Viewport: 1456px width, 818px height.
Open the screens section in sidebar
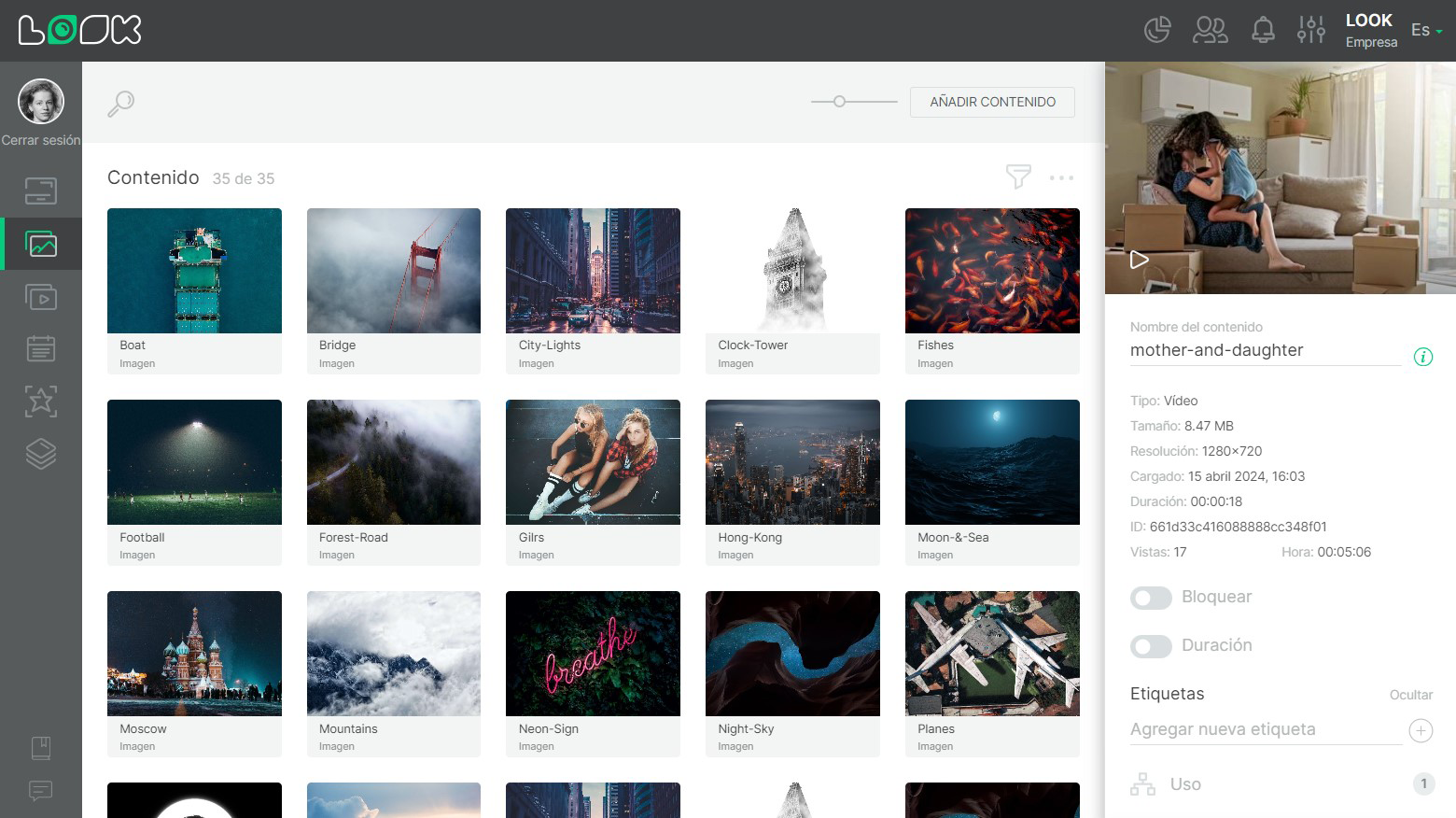point(41,191)
